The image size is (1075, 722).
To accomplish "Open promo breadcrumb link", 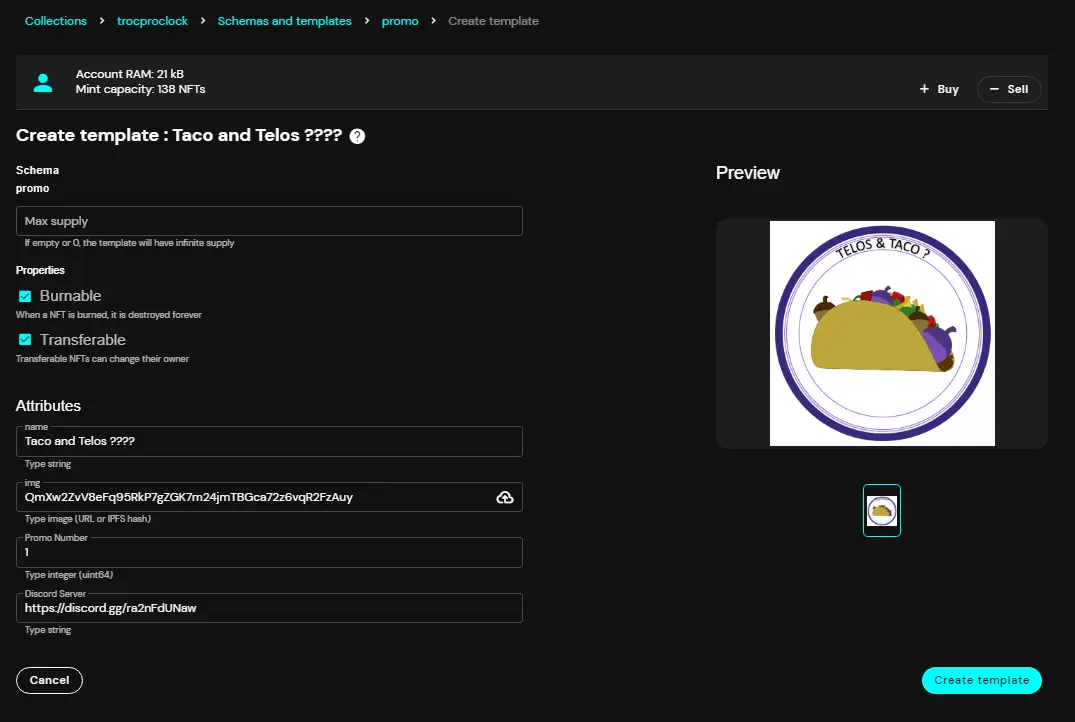I will coord(400,21).
